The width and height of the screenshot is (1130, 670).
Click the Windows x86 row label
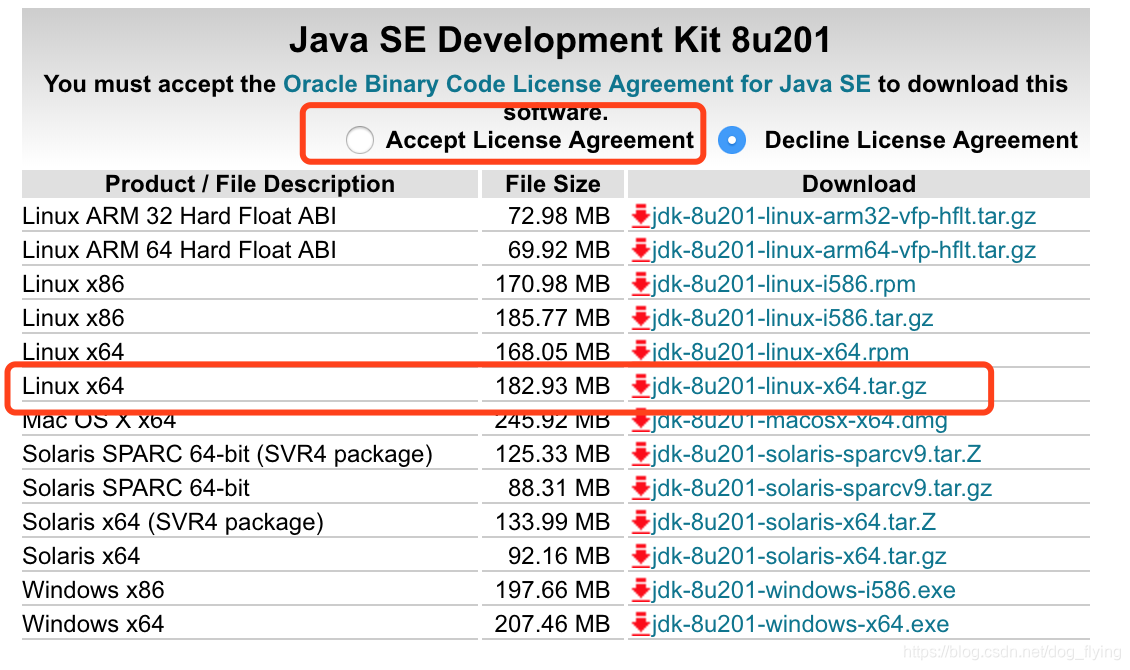point(94,590)
